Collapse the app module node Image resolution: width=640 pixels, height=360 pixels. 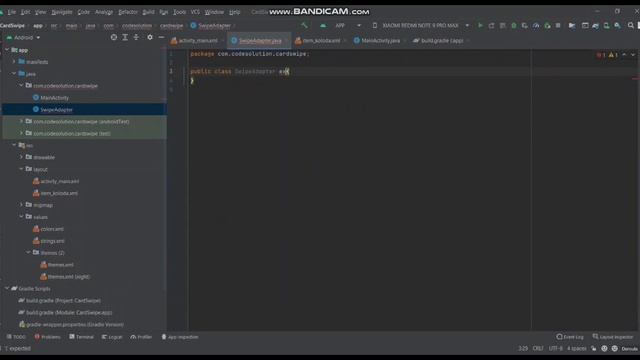pos(7,50)
